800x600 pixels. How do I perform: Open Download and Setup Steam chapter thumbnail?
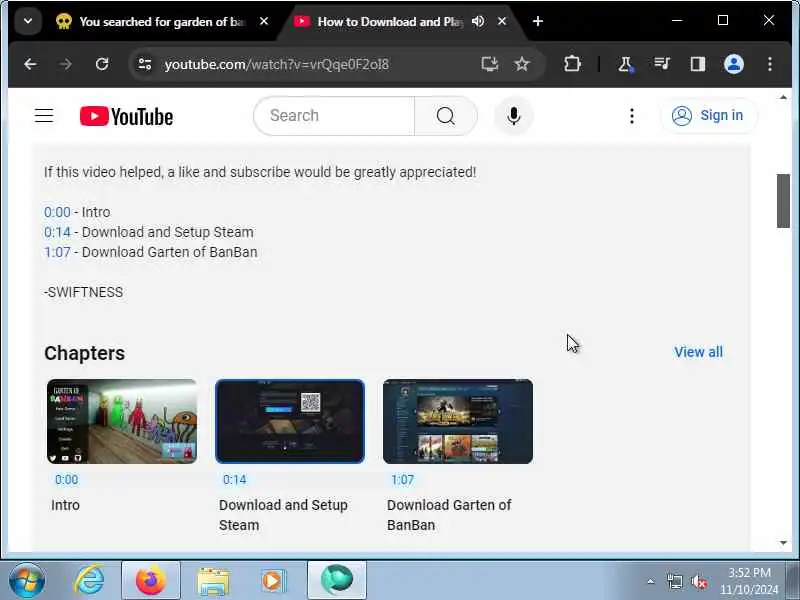(x=290, y=421)
